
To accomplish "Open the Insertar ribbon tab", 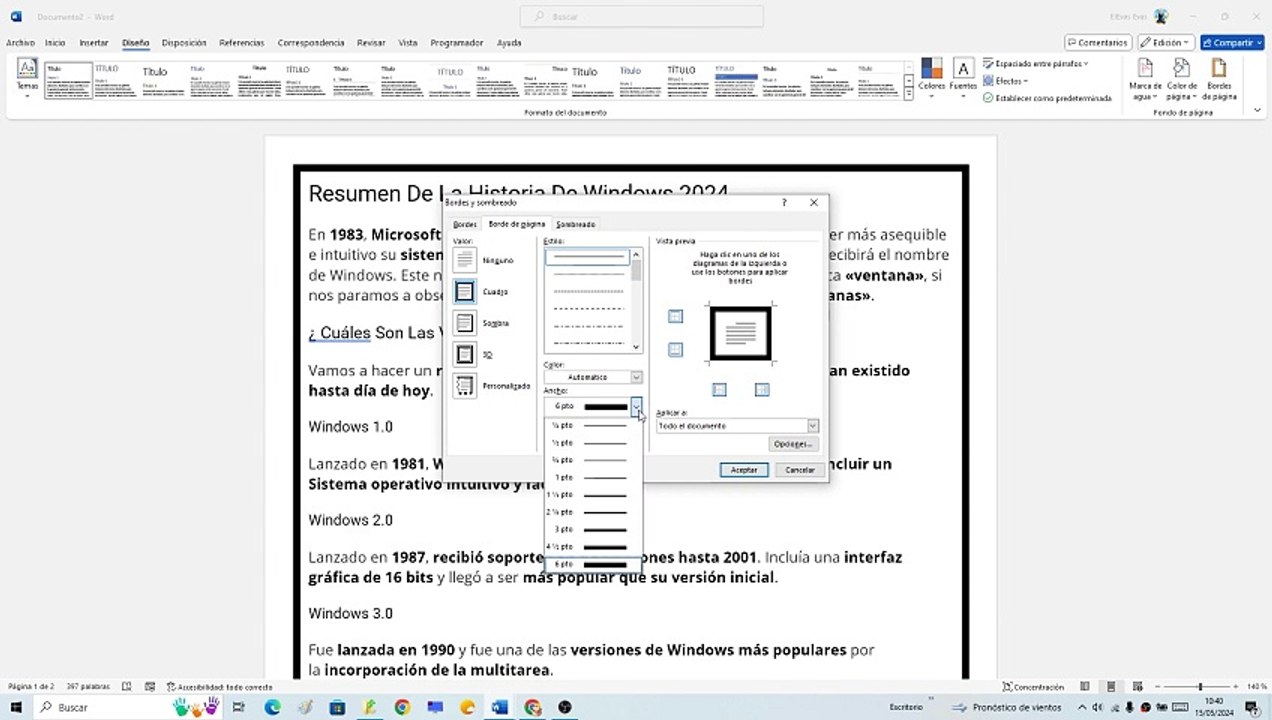I will point(94,43).
